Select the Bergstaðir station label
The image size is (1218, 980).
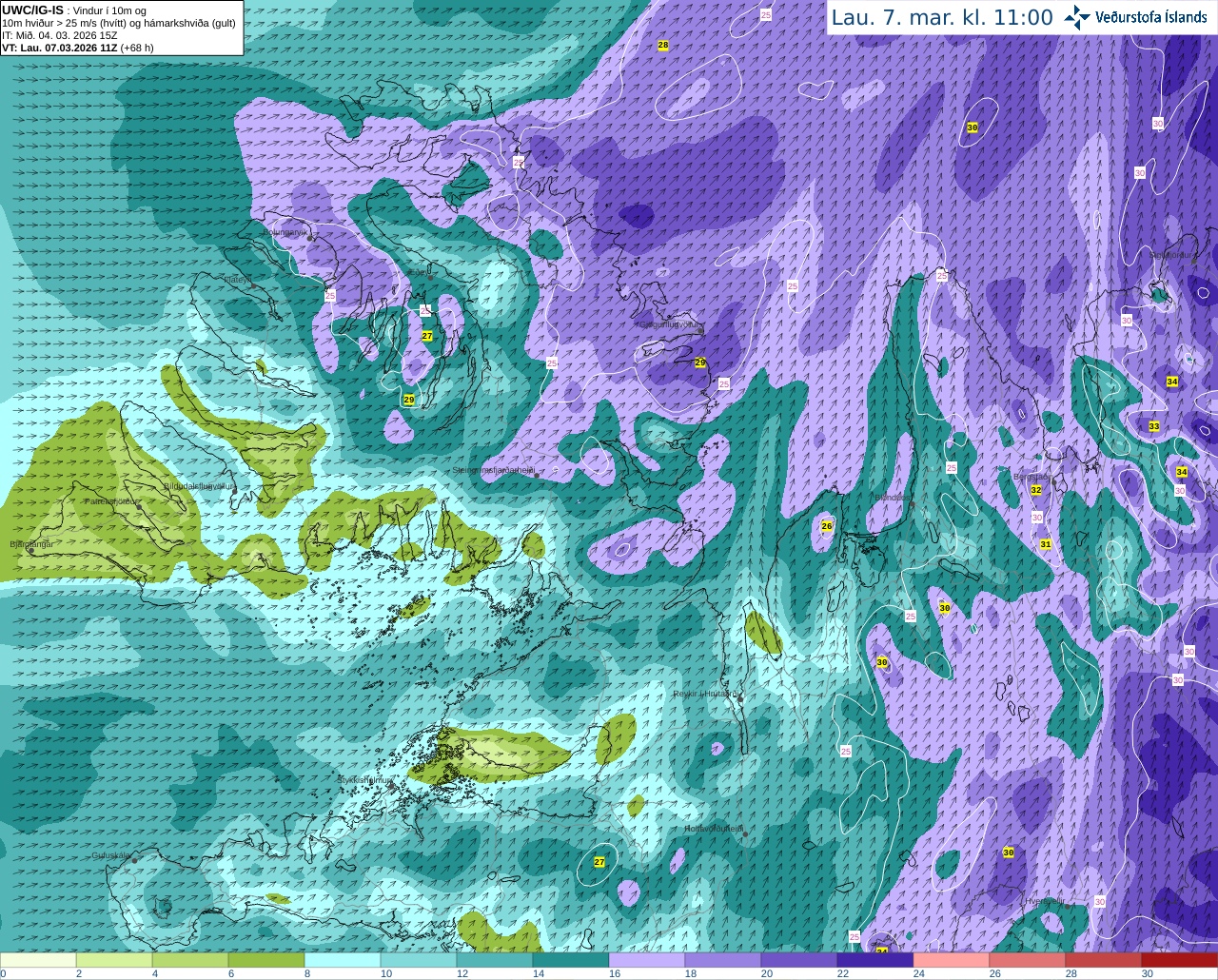pyautogui.click(x=1032, y=478)
